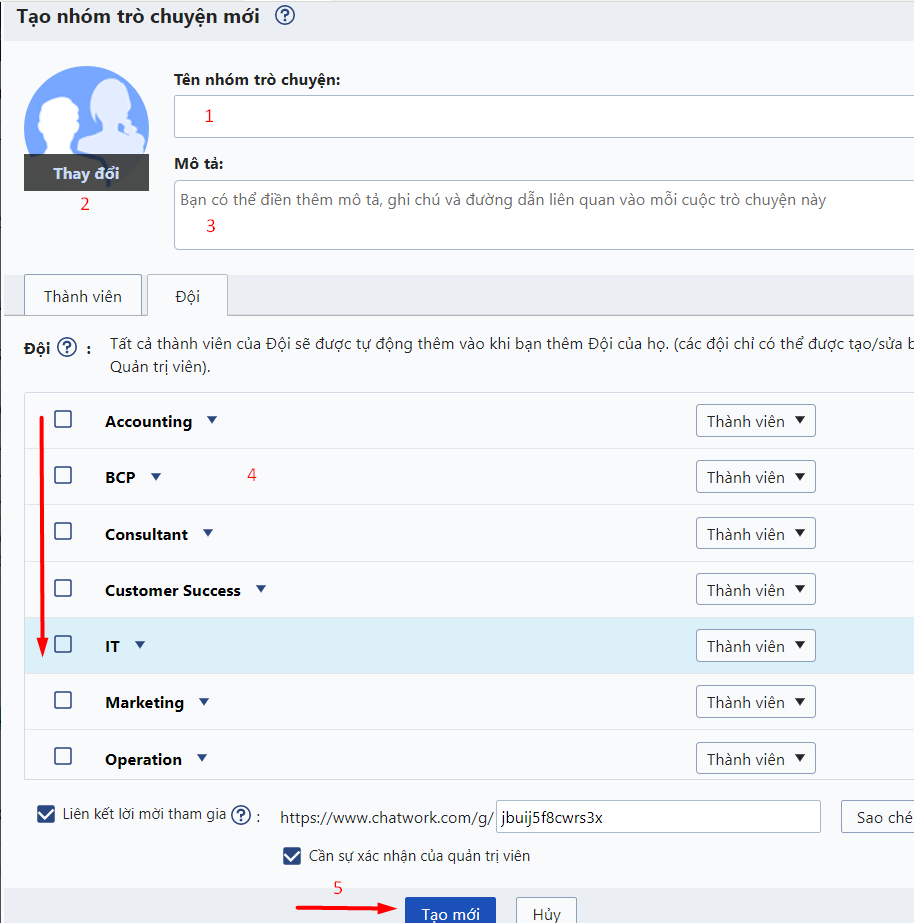
Task: Click the IT team name
Action: [112, 646]
